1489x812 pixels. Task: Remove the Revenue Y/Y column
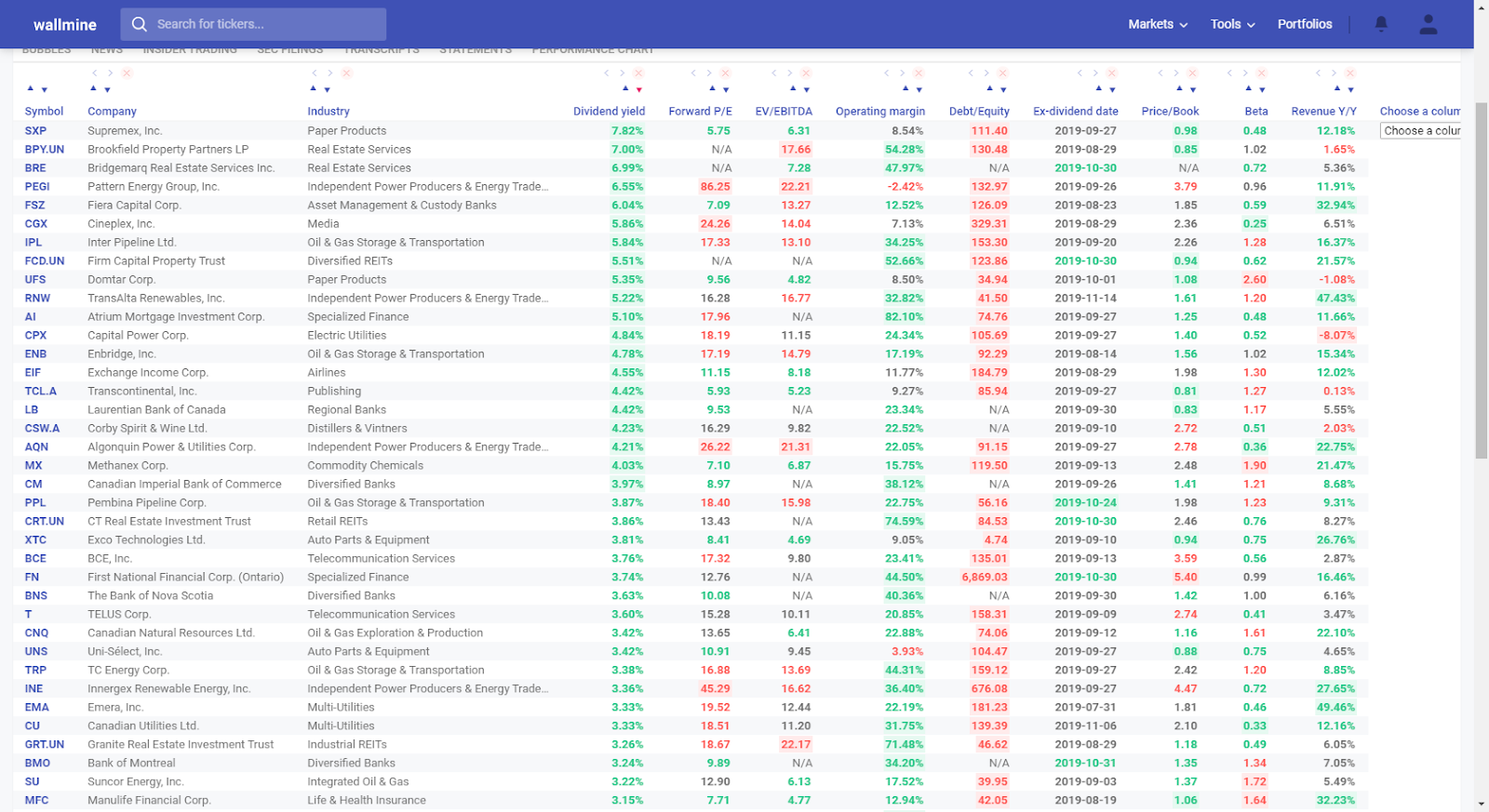tap(1349, 73)
